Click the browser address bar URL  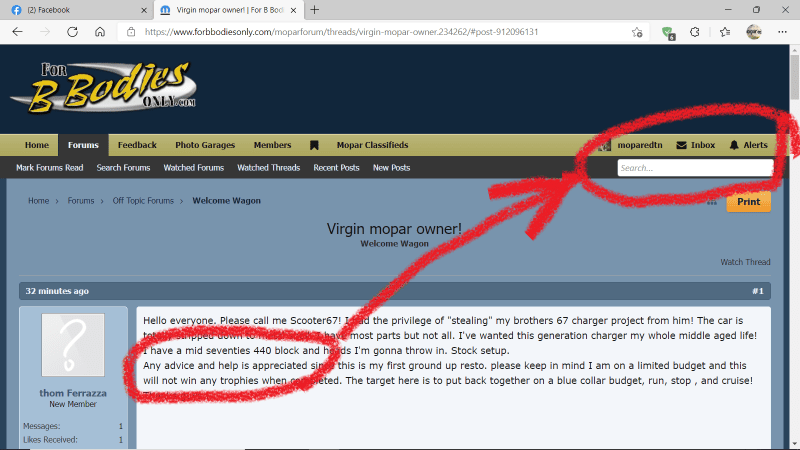[x=341, y=32]
